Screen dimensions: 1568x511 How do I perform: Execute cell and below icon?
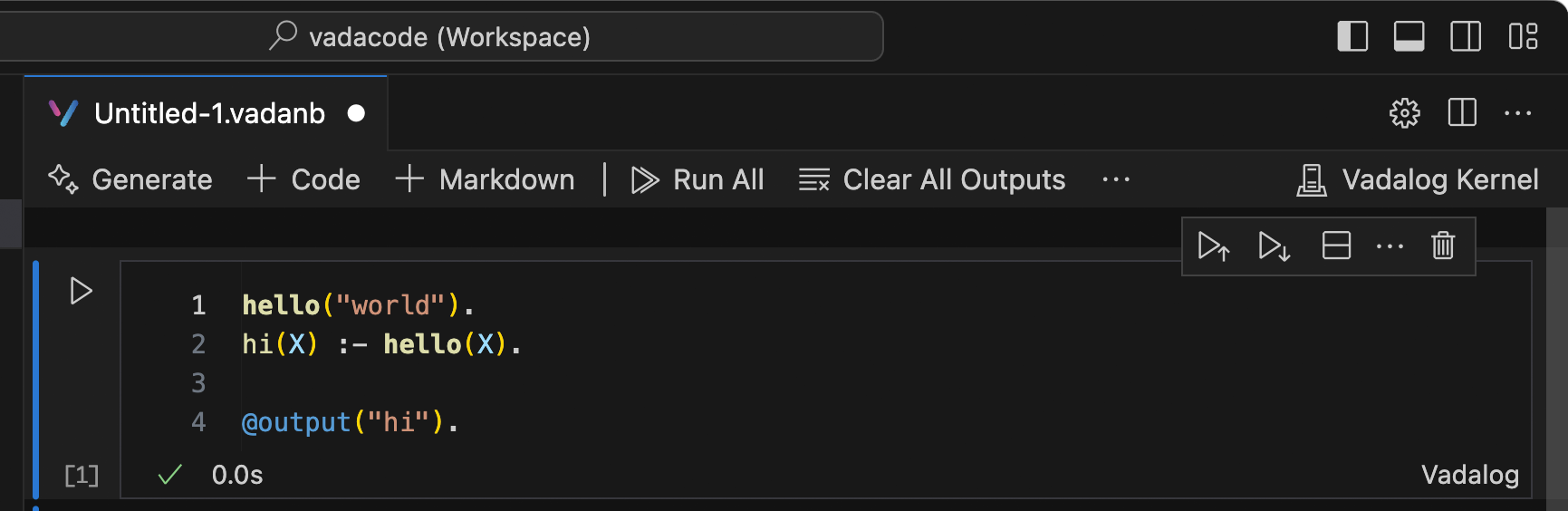(x=1274, y=246)
